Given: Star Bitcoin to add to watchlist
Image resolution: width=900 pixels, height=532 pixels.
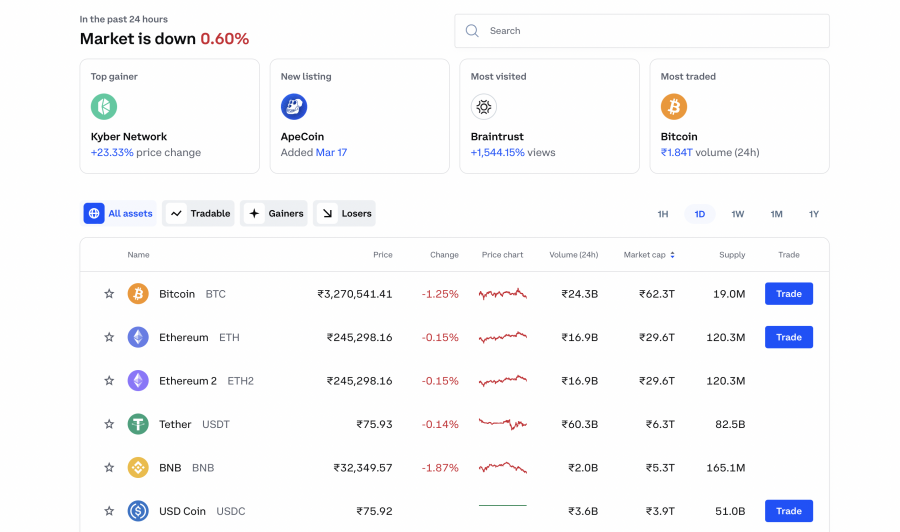Looking at the screenshot, I should click(109, 294).
